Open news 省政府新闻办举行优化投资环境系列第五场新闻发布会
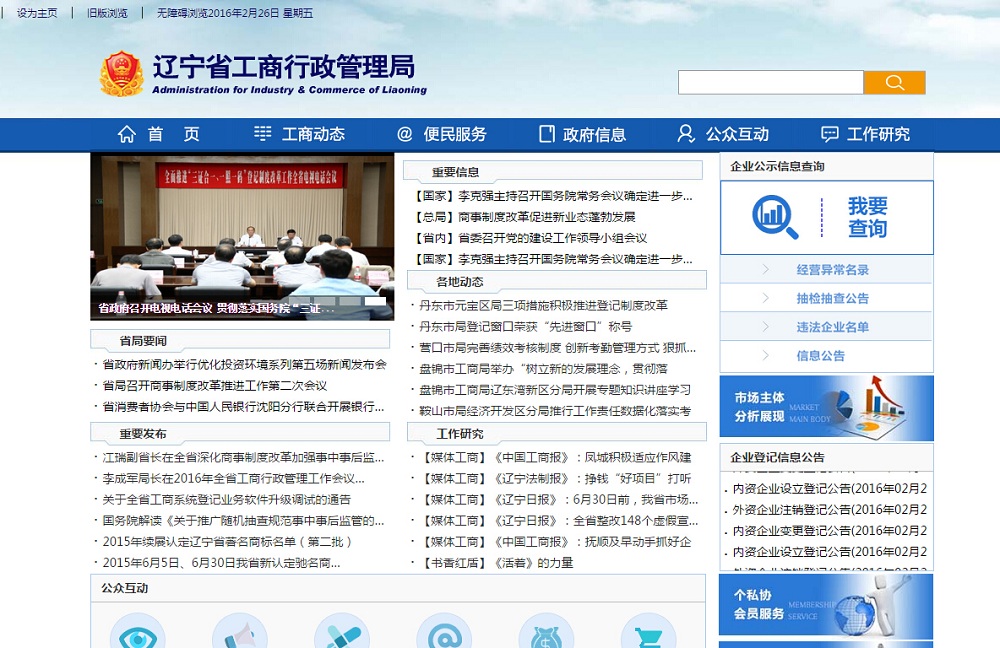This screenshot has width=1000, height=648. 244,364
